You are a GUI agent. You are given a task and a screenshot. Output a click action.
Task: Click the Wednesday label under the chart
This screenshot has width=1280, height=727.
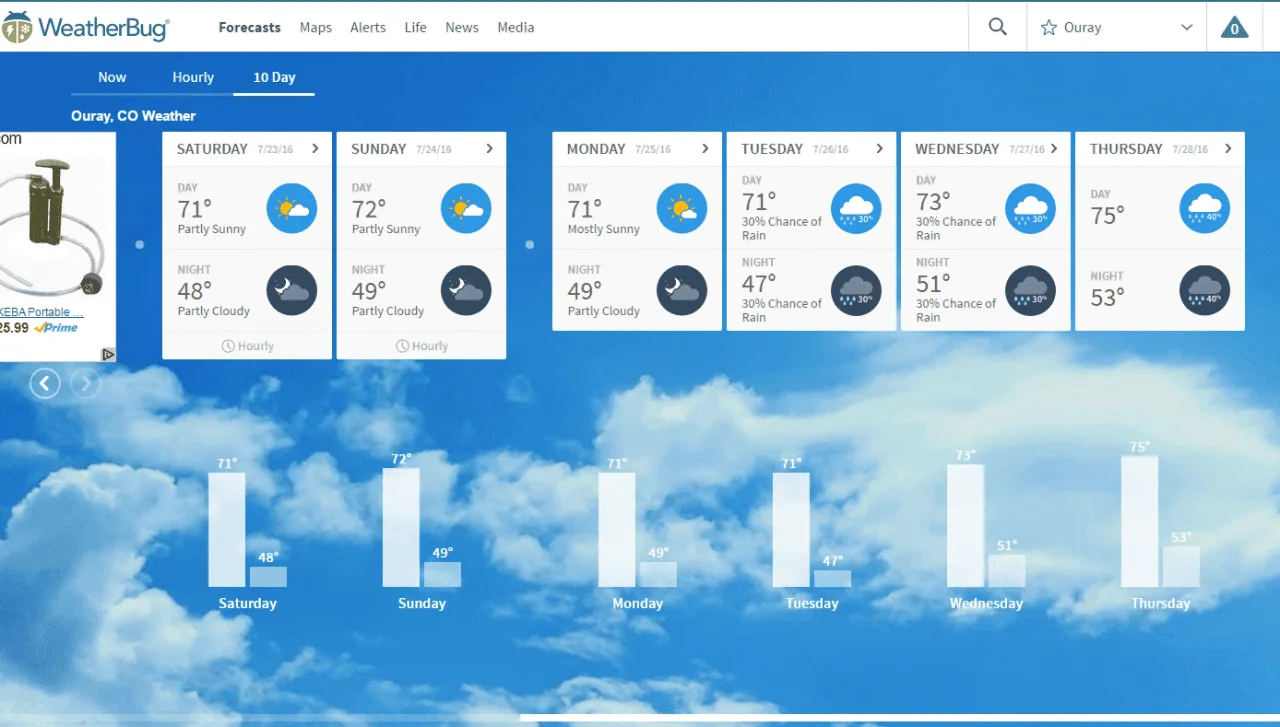point(986,603)
